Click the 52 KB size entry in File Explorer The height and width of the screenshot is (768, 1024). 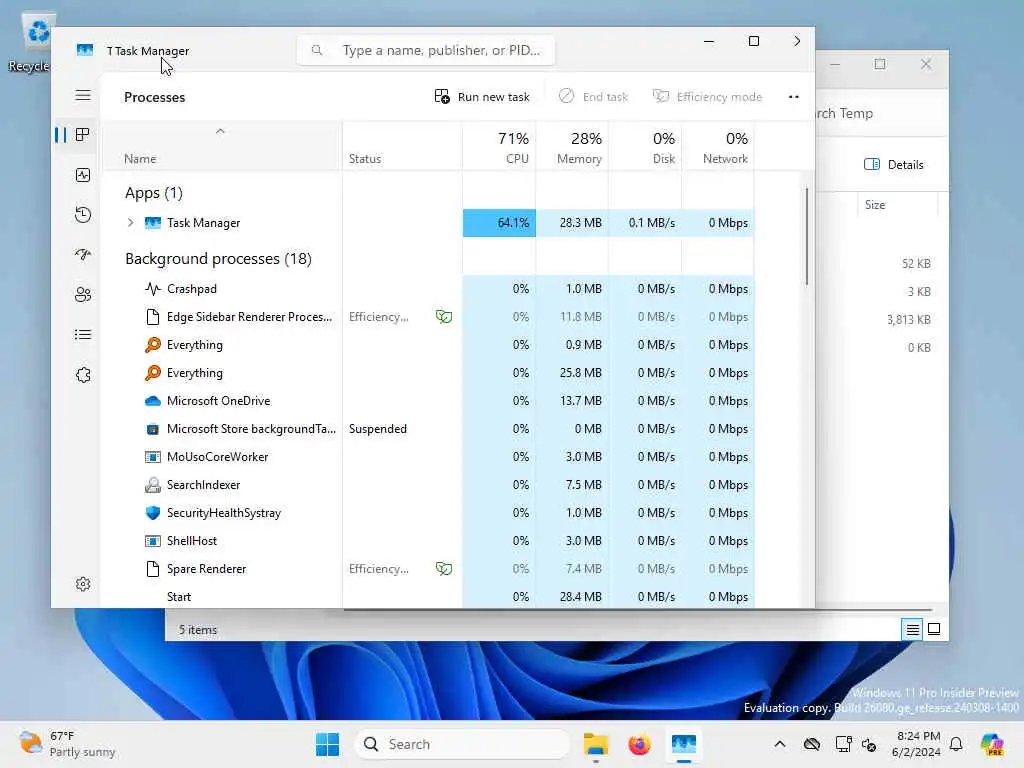[x=916, y=264]
